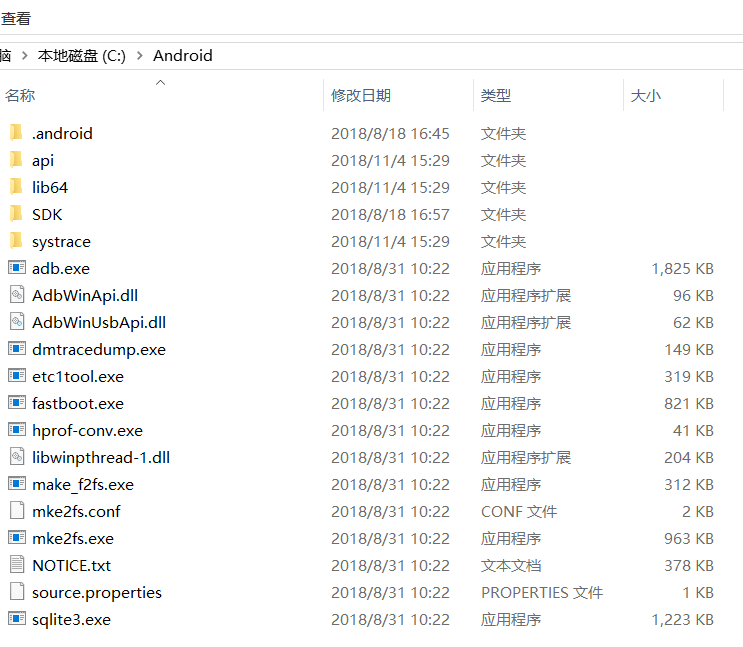Click the PROPERTIES 文件 type cell
743x647 pixels.
(542, 593)
